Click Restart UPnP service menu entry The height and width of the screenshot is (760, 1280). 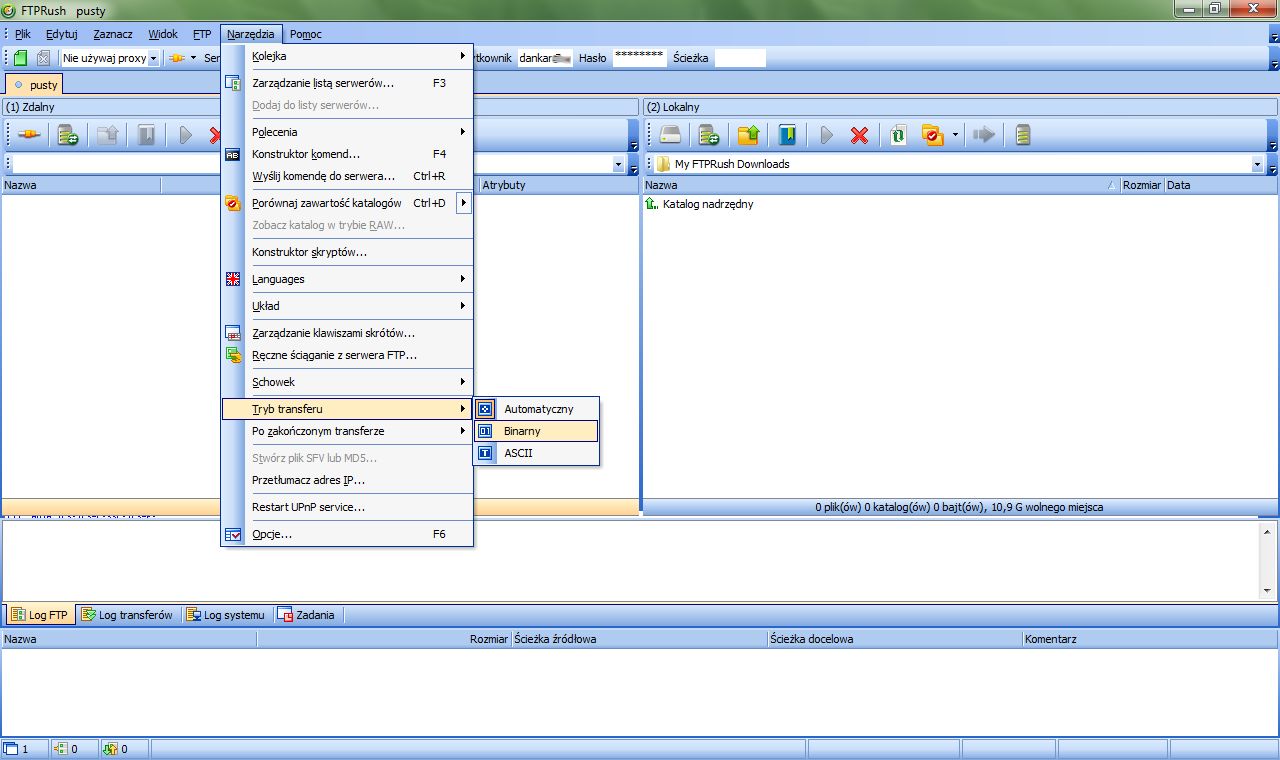coord(346,507)
